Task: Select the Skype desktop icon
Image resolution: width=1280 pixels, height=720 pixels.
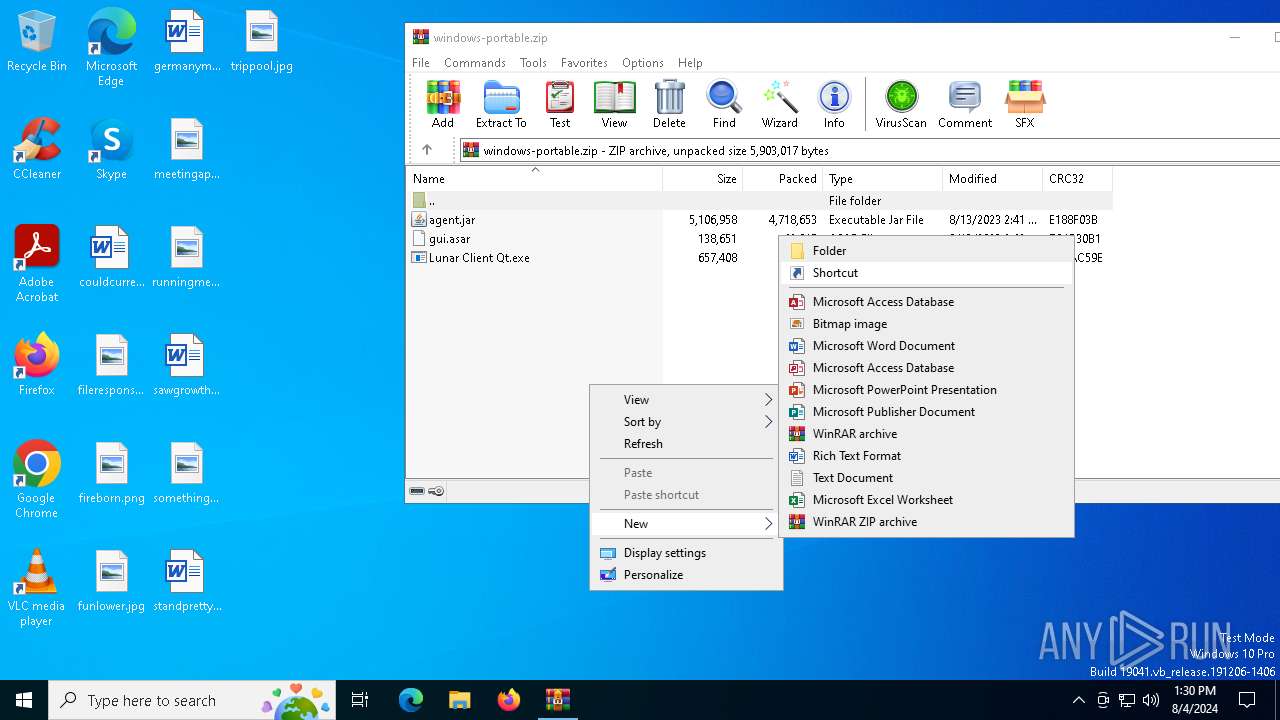Action: click(111, 150)
